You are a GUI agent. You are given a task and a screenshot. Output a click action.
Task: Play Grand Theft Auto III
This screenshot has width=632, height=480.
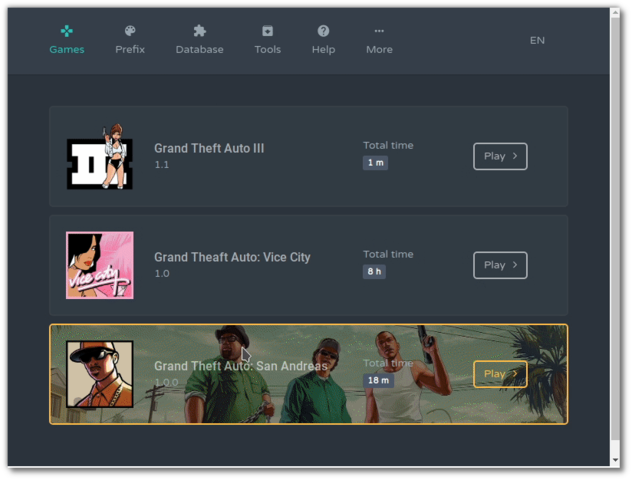[x=500, y=156]
